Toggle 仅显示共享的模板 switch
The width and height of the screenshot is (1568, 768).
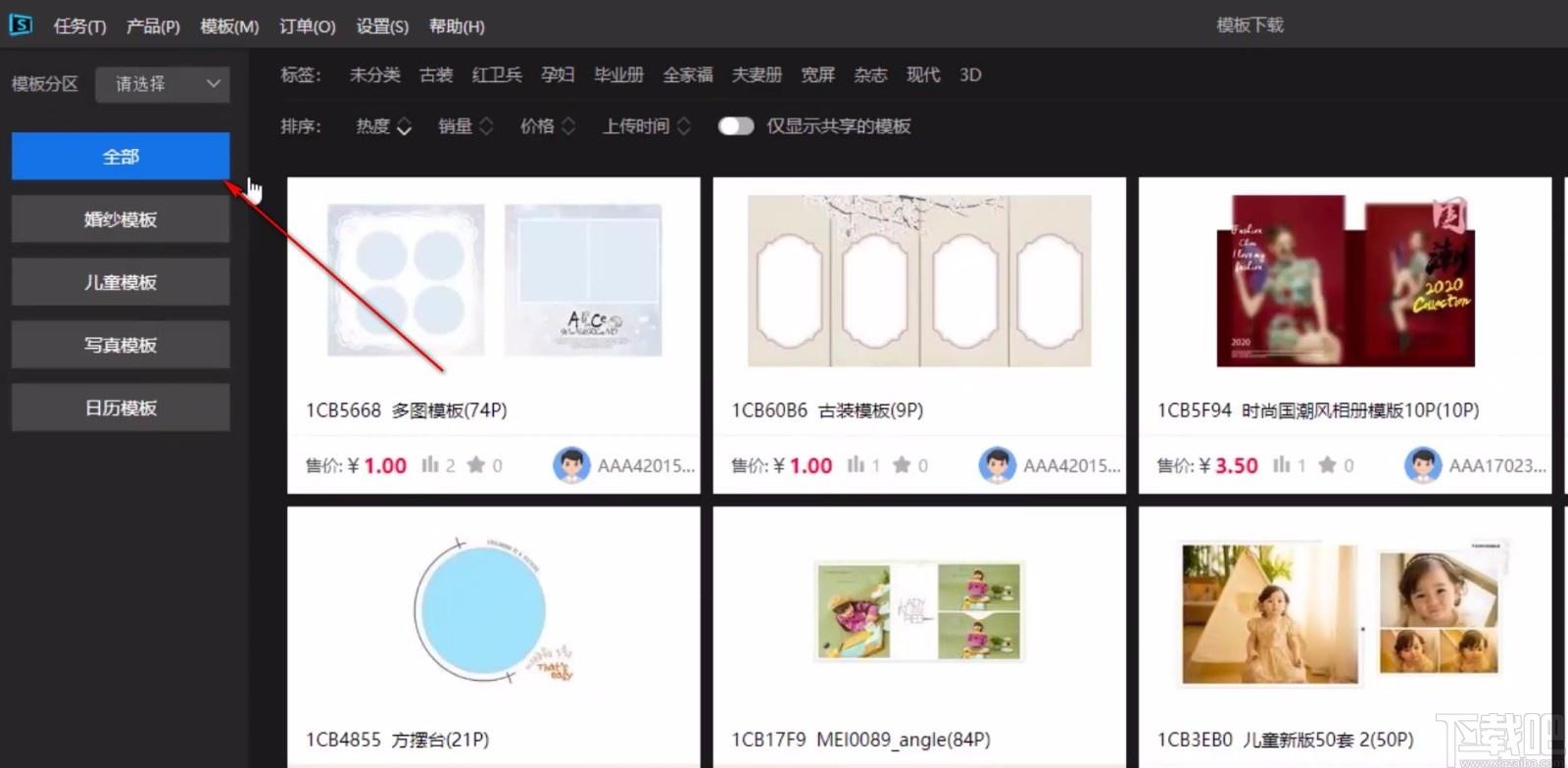tap(736, 125)
